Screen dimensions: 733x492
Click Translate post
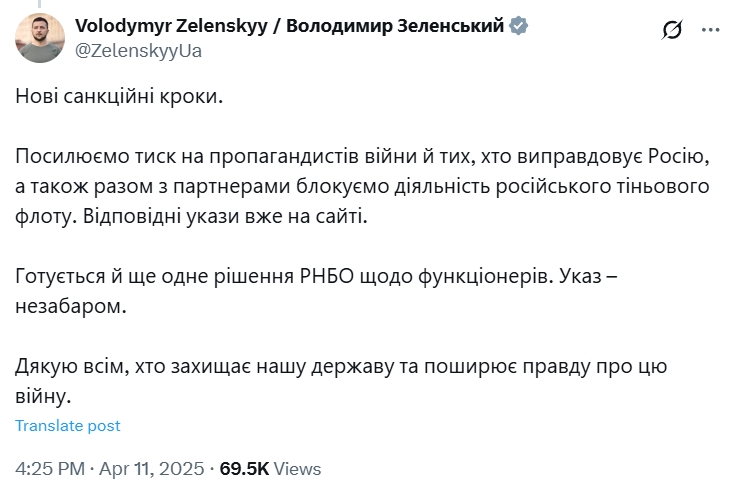pyautogui.click(x=68, y=426)
